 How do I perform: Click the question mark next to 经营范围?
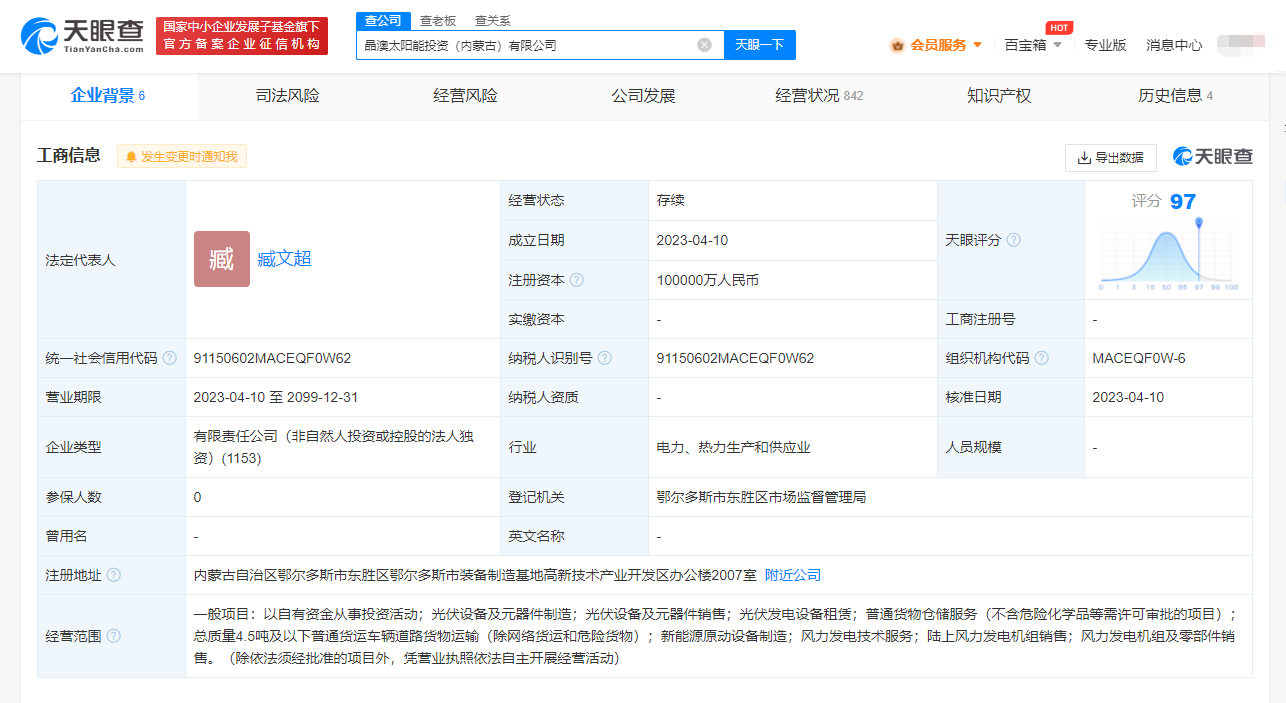[x=115, y=634]
